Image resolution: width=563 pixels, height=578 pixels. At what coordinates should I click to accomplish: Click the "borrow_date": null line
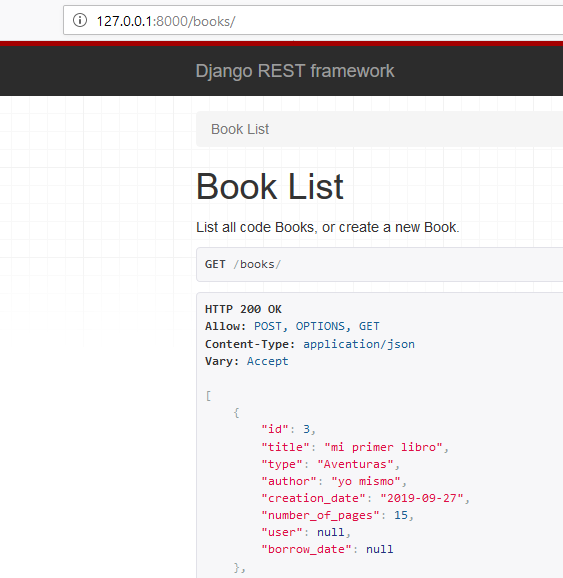point(327,549)
